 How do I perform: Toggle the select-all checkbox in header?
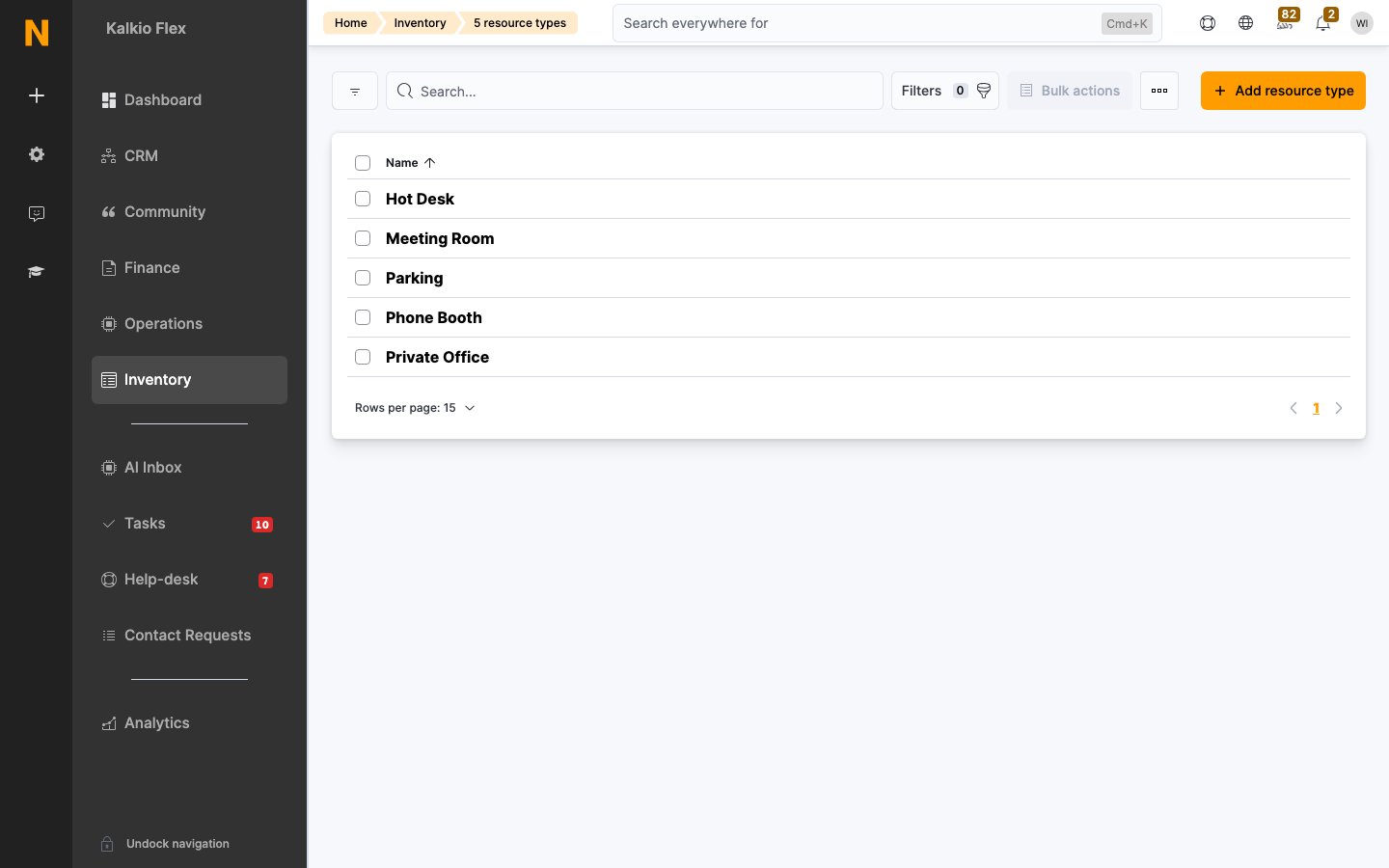point(363,163)
